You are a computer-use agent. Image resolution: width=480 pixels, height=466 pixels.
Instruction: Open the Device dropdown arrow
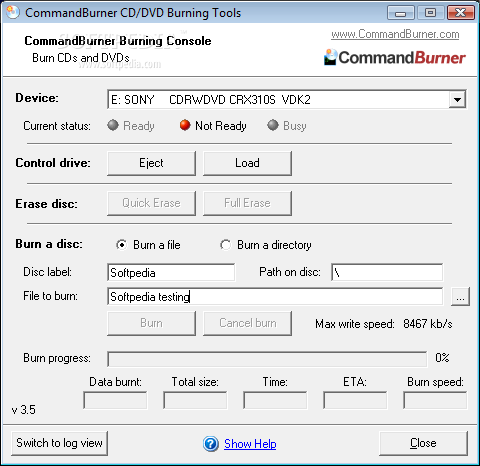coord(457,99)
